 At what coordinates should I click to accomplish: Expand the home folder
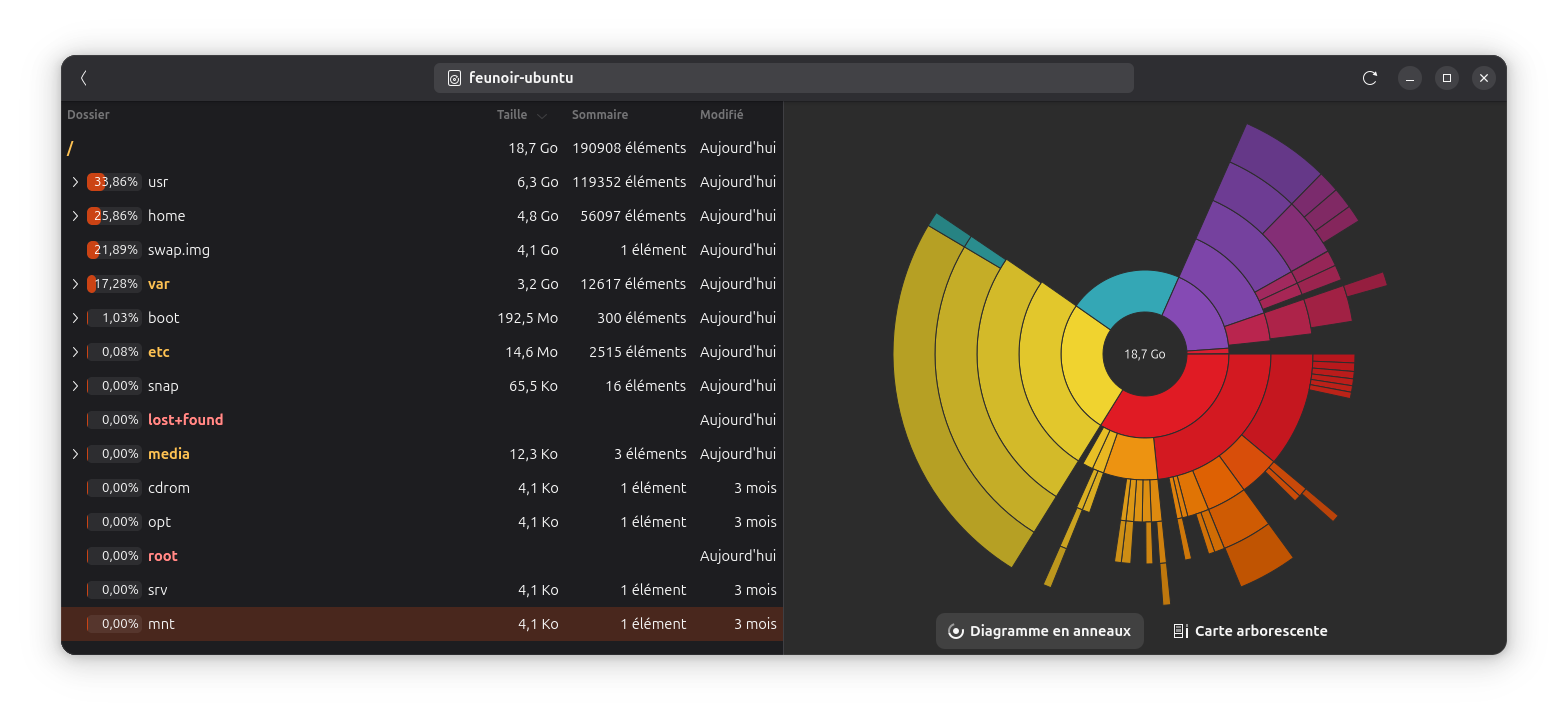(x=75, y=216)
